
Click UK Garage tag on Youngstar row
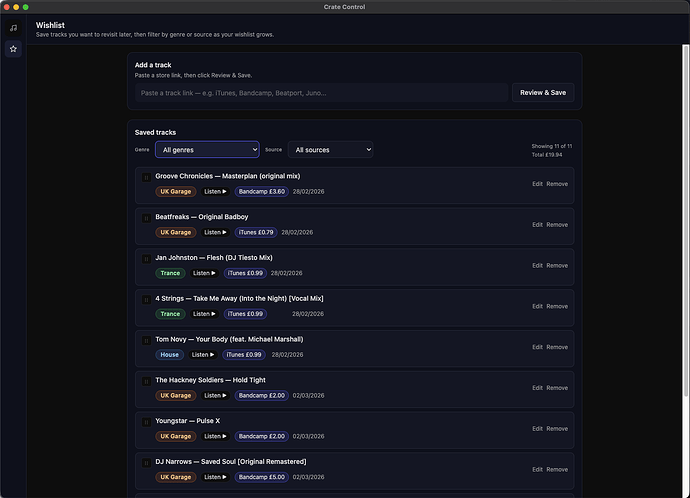[176, 436]
